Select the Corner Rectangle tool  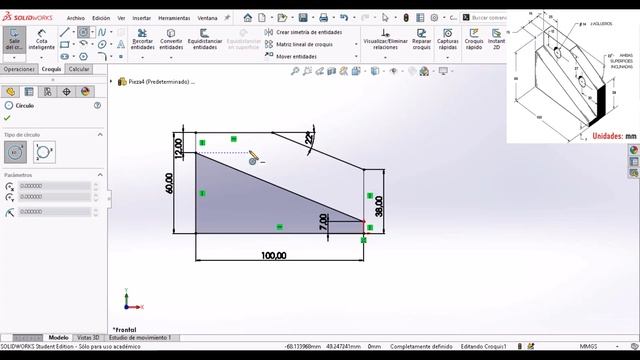[x=64, y=44]
